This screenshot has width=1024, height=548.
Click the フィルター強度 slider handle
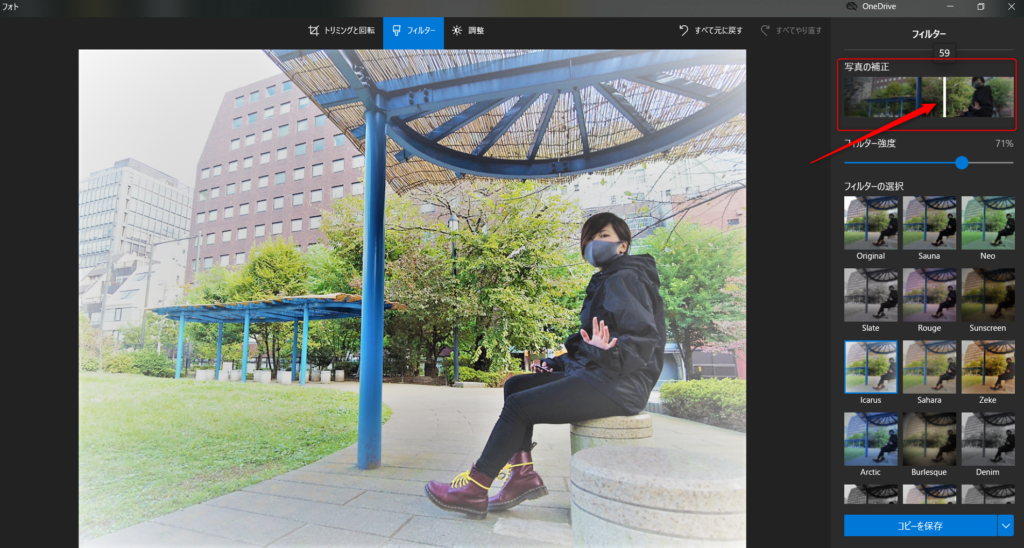pos(962,162)
